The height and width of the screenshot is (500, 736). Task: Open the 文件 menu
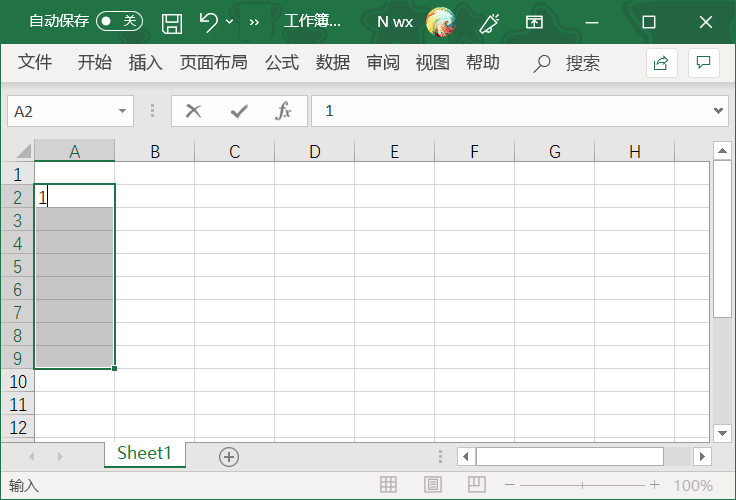(35, 62)
